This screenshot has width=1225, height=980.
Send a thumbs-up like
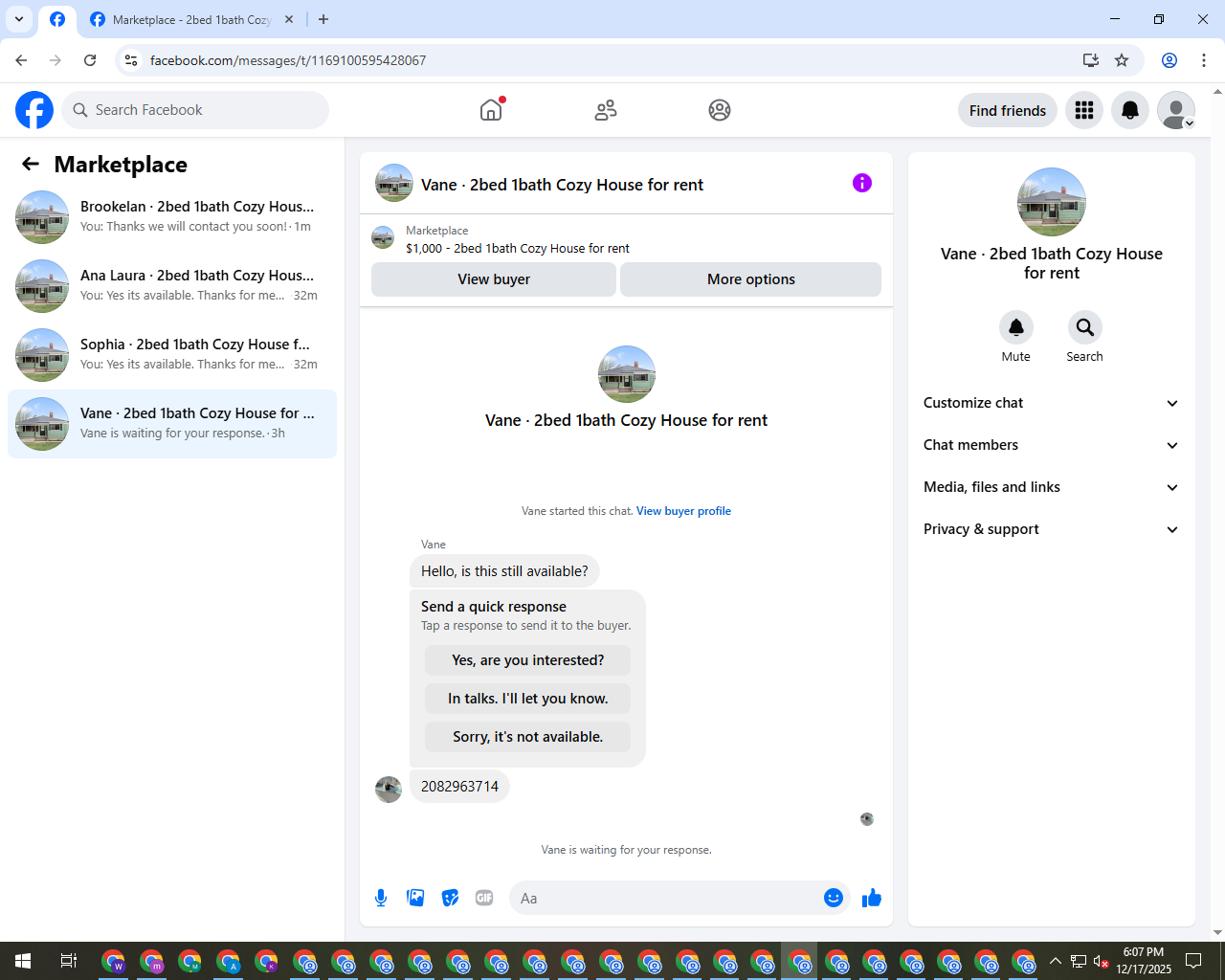coord(872,898)
